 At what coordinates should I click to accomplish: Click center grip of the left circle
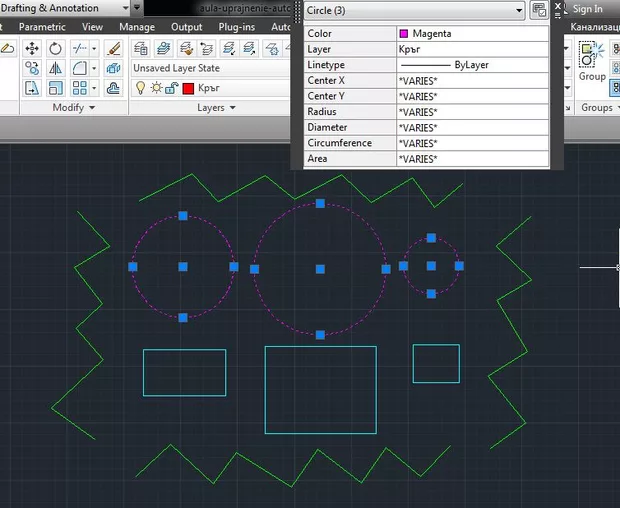pyautogui.click(x=183, y=267)
